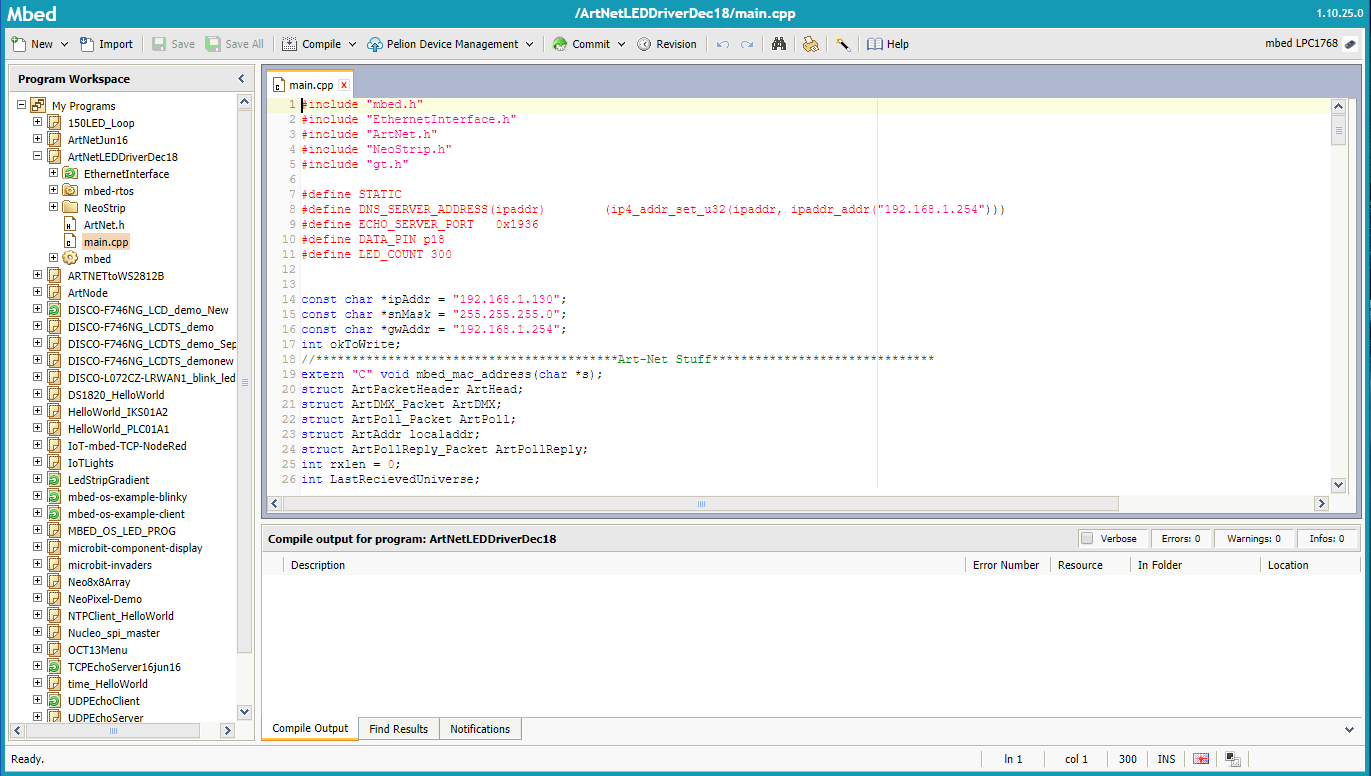1371x776 pixels.
Task: Open the Notifications tab
Action: (x=480, y=729)
